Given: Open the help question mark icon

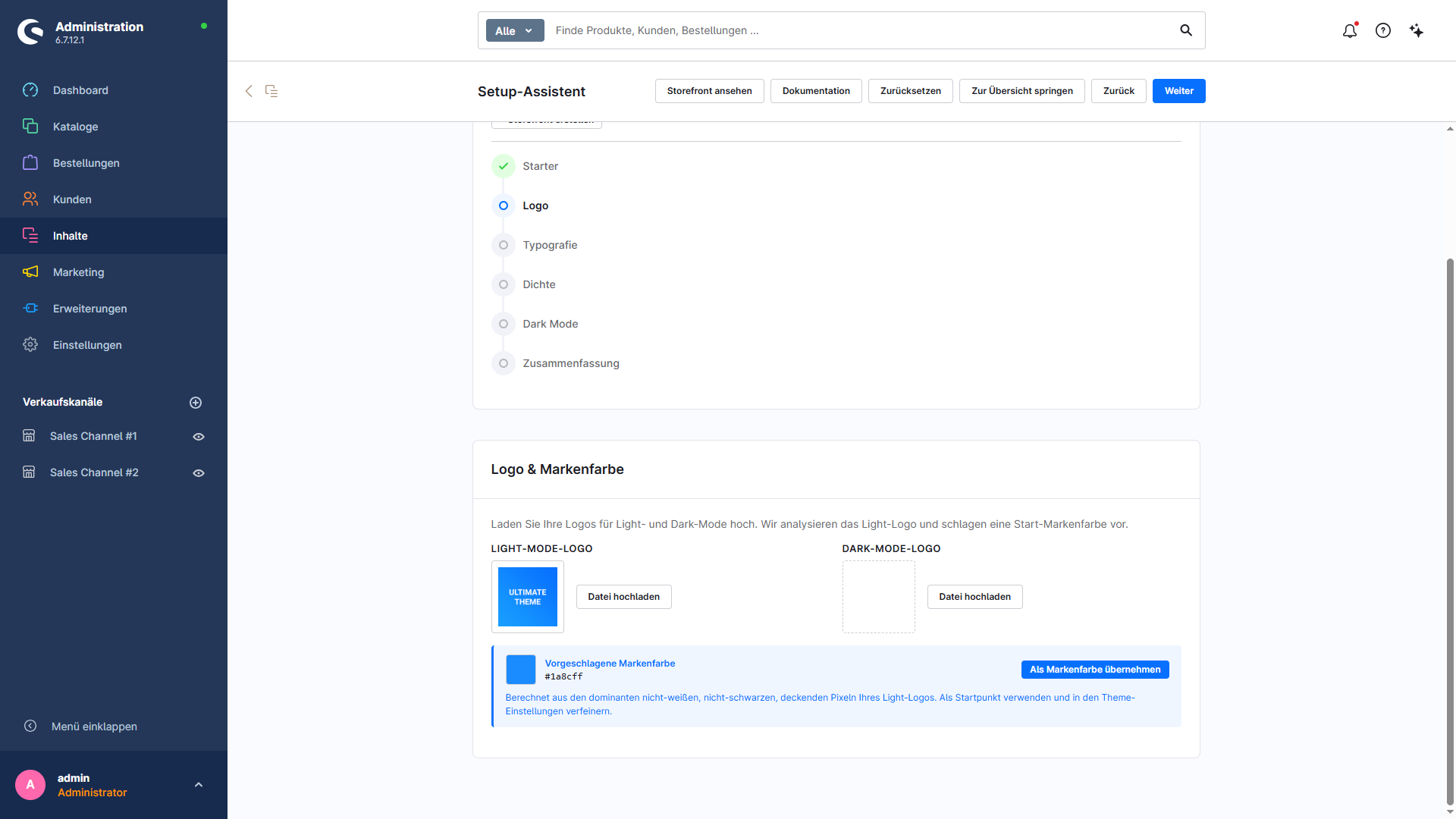Looking at the screenshot, I should coord(1383,30).
